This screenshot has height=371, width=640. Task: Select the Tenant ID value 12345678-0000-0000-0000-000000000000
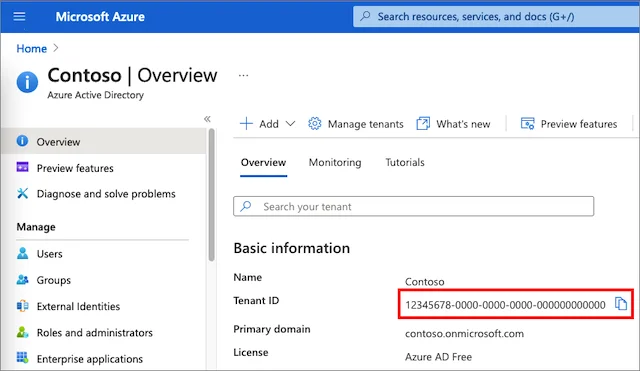click(505, 305)
